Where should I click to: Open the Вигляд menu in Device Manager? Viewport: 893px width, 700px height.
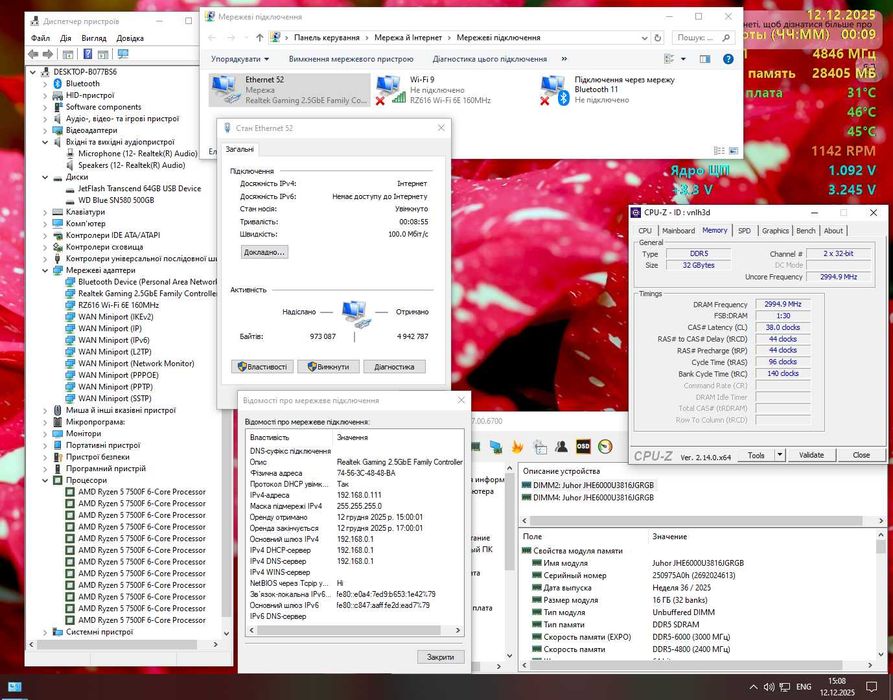tap(93, 38)
